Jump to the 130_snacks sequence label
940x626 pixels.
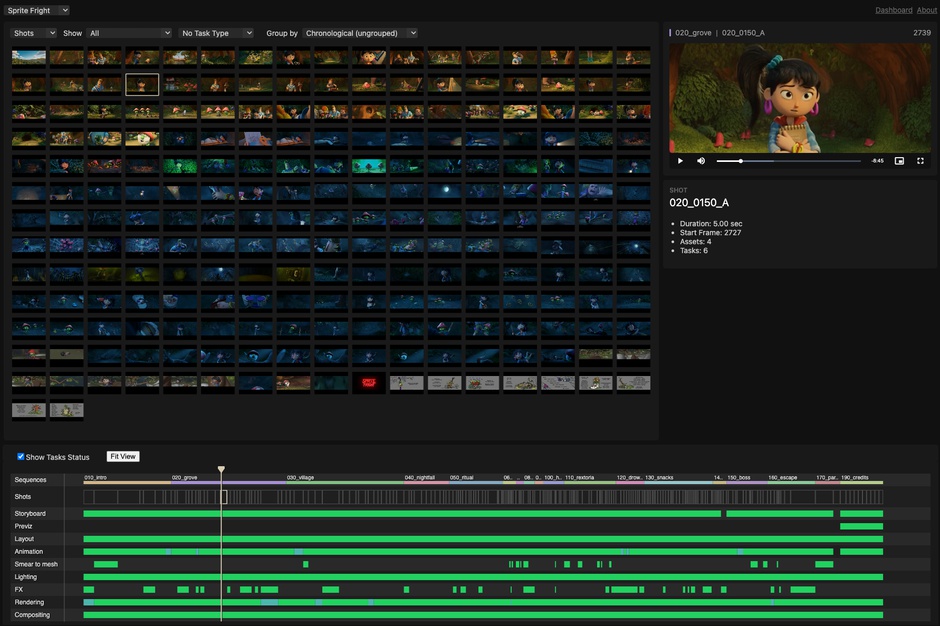(x=659, y=477)
